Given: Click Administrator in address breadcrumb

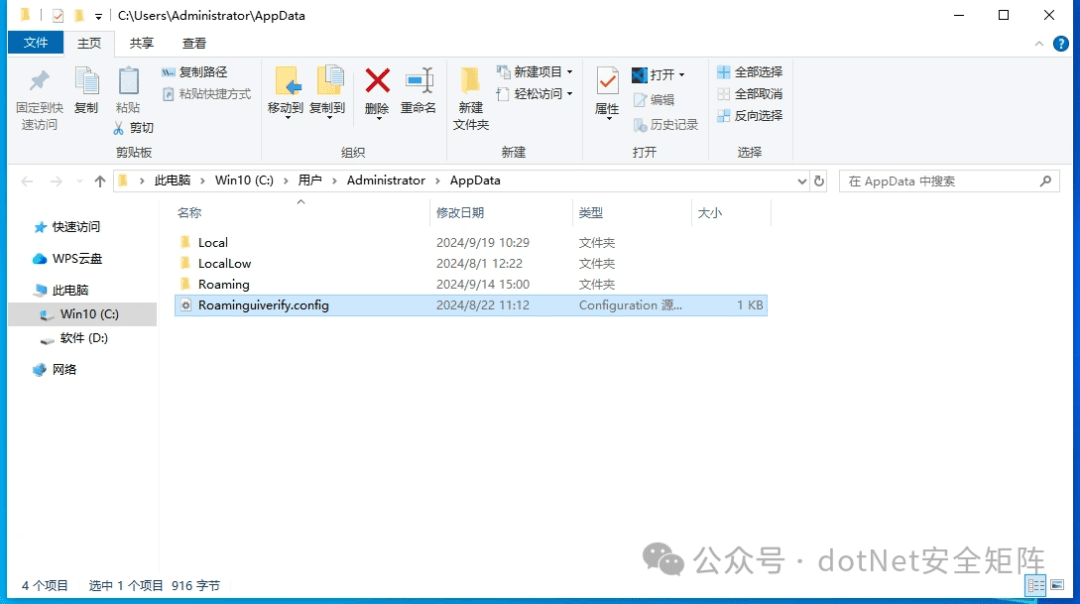Looking at the screenshot, I should [x=386, y=180].
